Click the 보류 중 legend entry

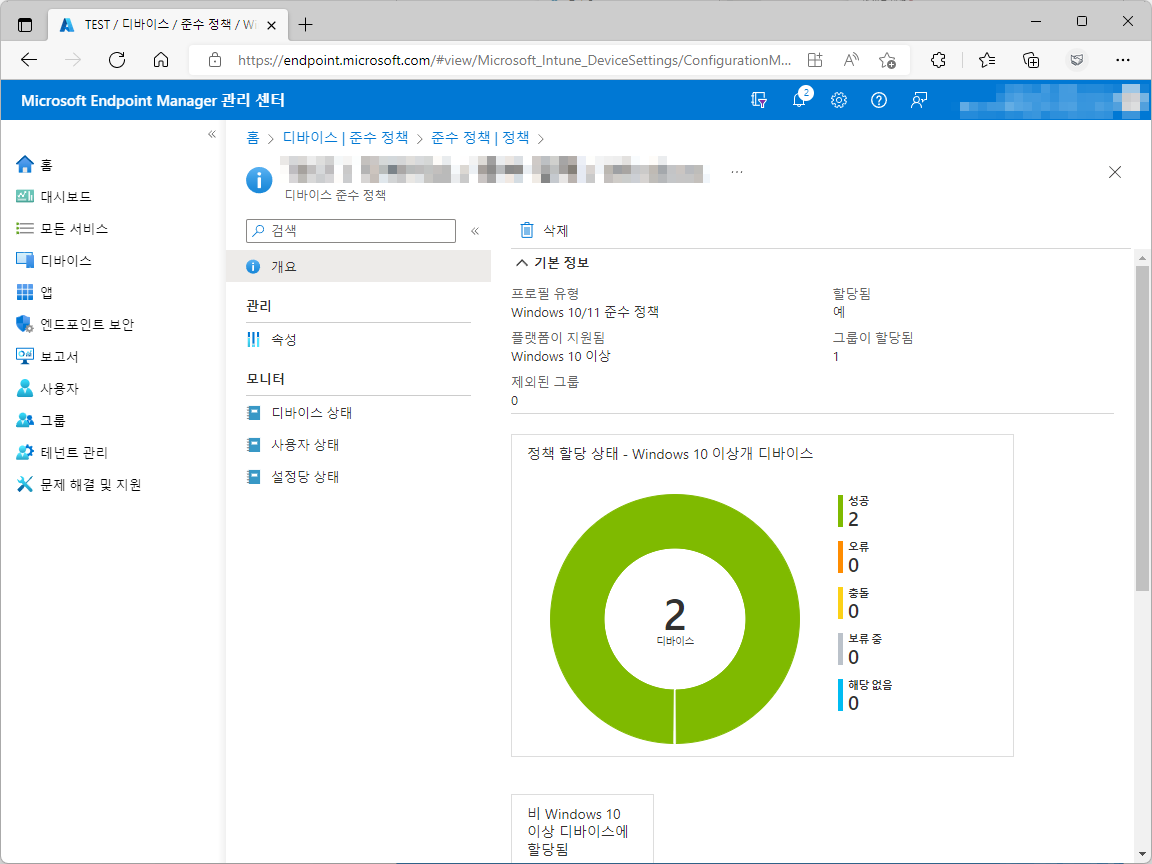[x=860, y=649]
